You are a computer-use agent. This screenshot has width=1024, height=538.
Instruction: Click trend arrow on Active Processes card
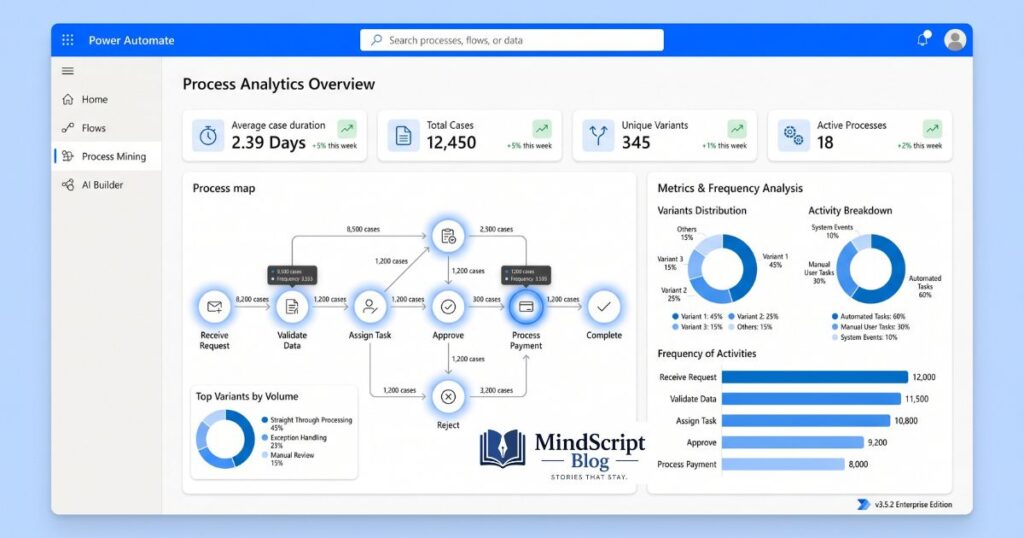(932, 128)
